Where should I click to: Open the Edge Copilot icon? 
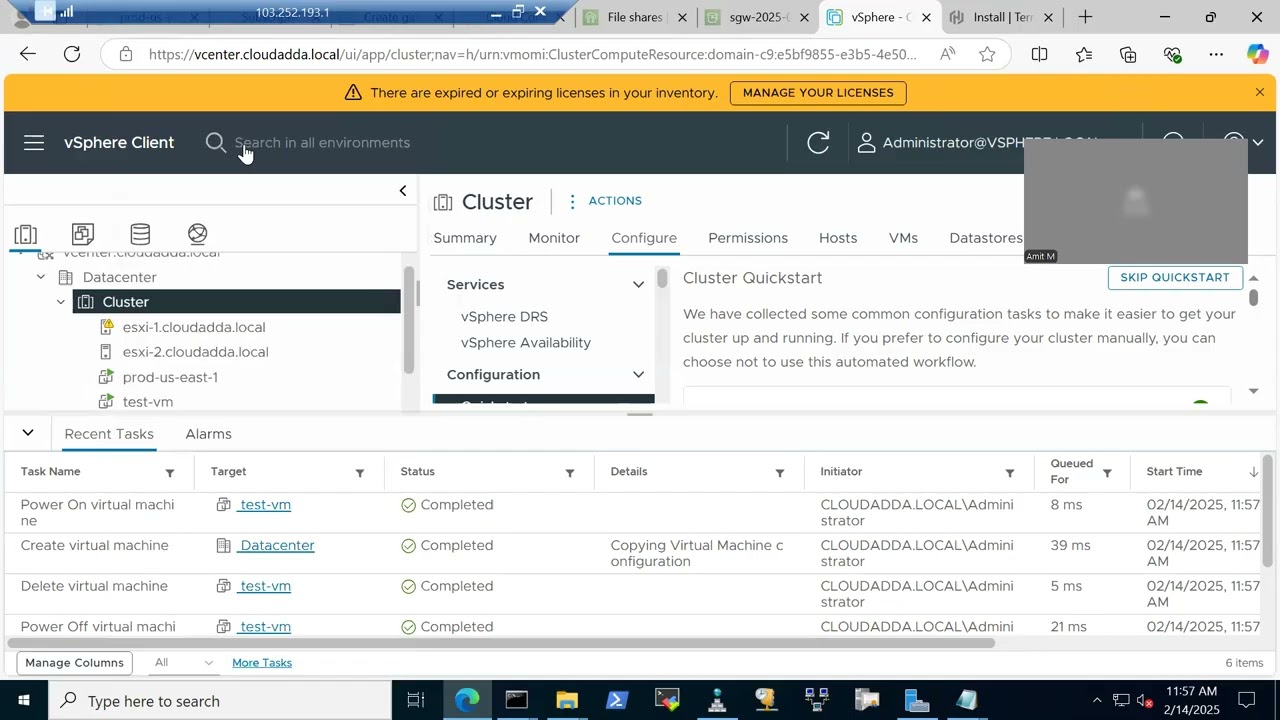click(1258, 54)
